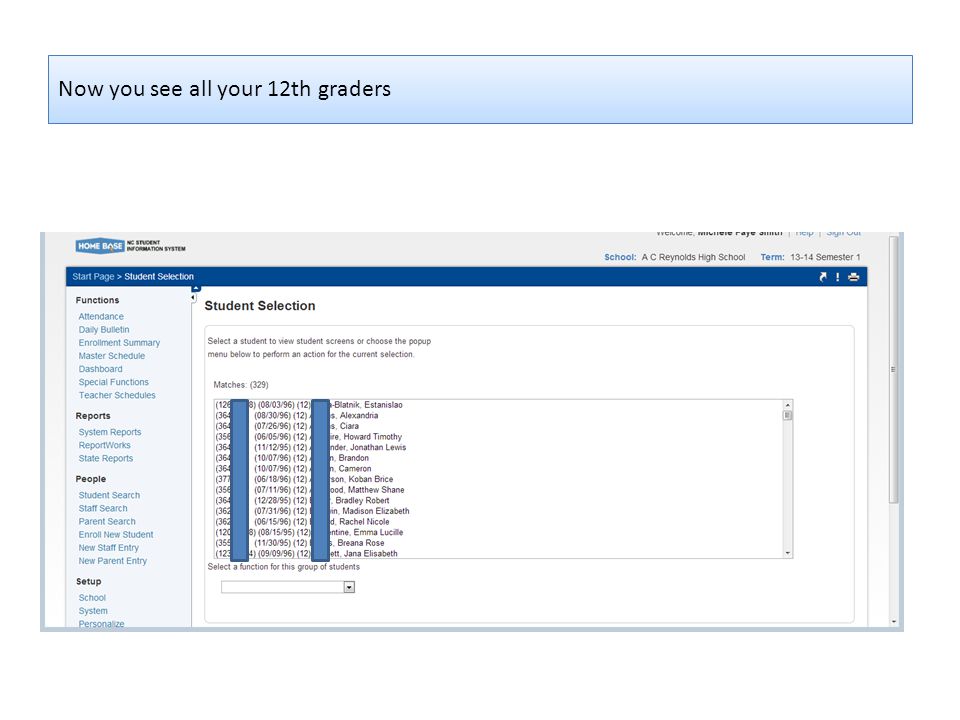Image resolution: width=960 pixels, height=720 pixels.
Task: Select the Jonathan Lewis student row
Action: coord(498,448)
